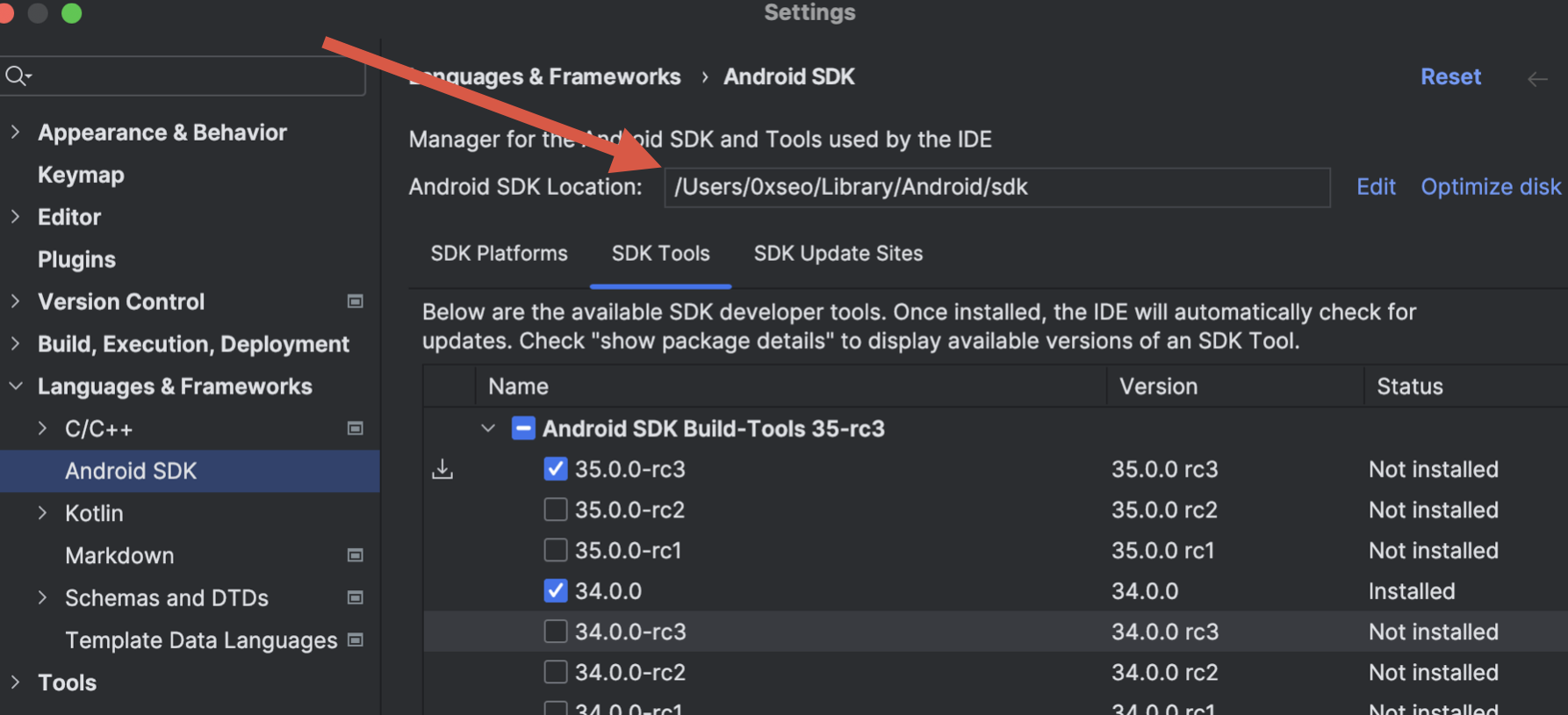Image resolution: width=1568 pixels, height=715 pixels.
Task: Click Not installed status for 34.0.0-rc3
Action: 1434,632
